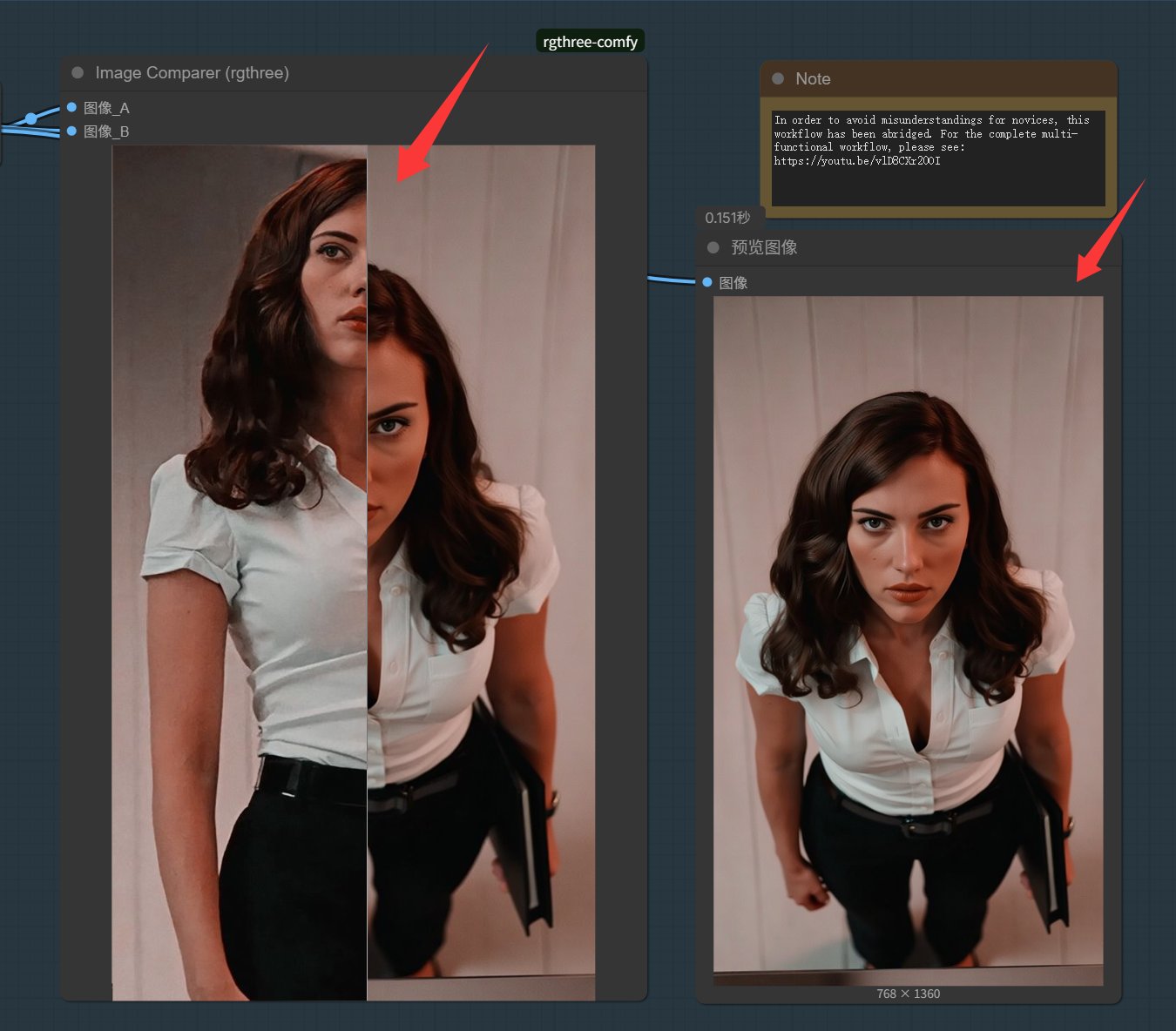The image size is (1176, 1031).
Task: Click the 图像_A input port
Action: (x=71, y=107)
